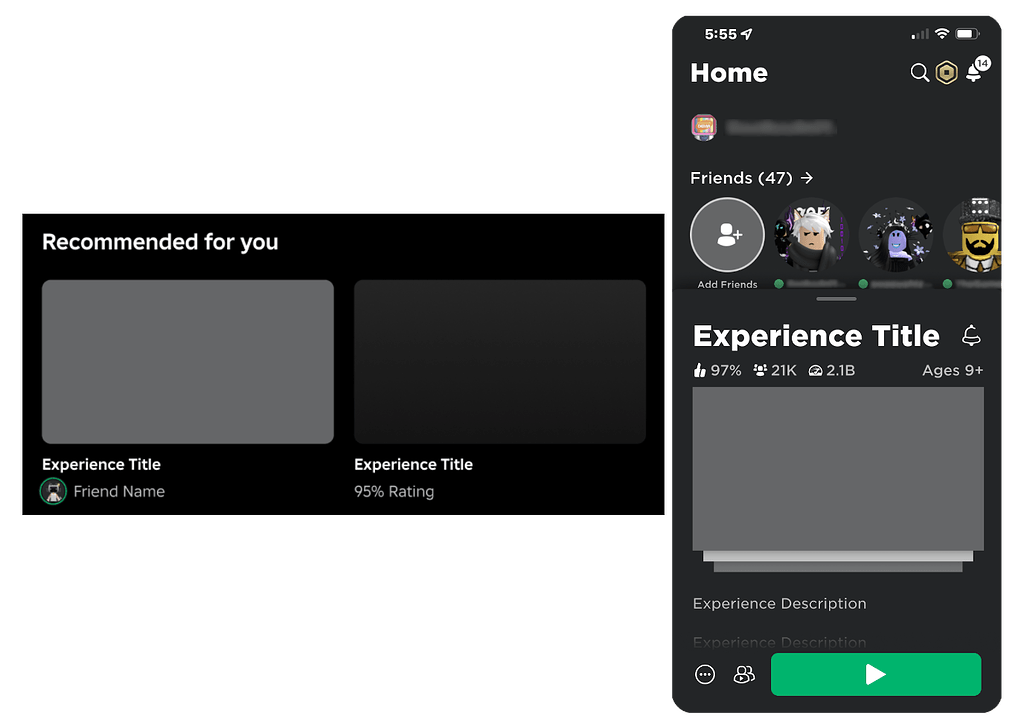This screenshot has width=1024, height=724.
Task: Tap the battery icon in status bar
Action: click(967, 34)
